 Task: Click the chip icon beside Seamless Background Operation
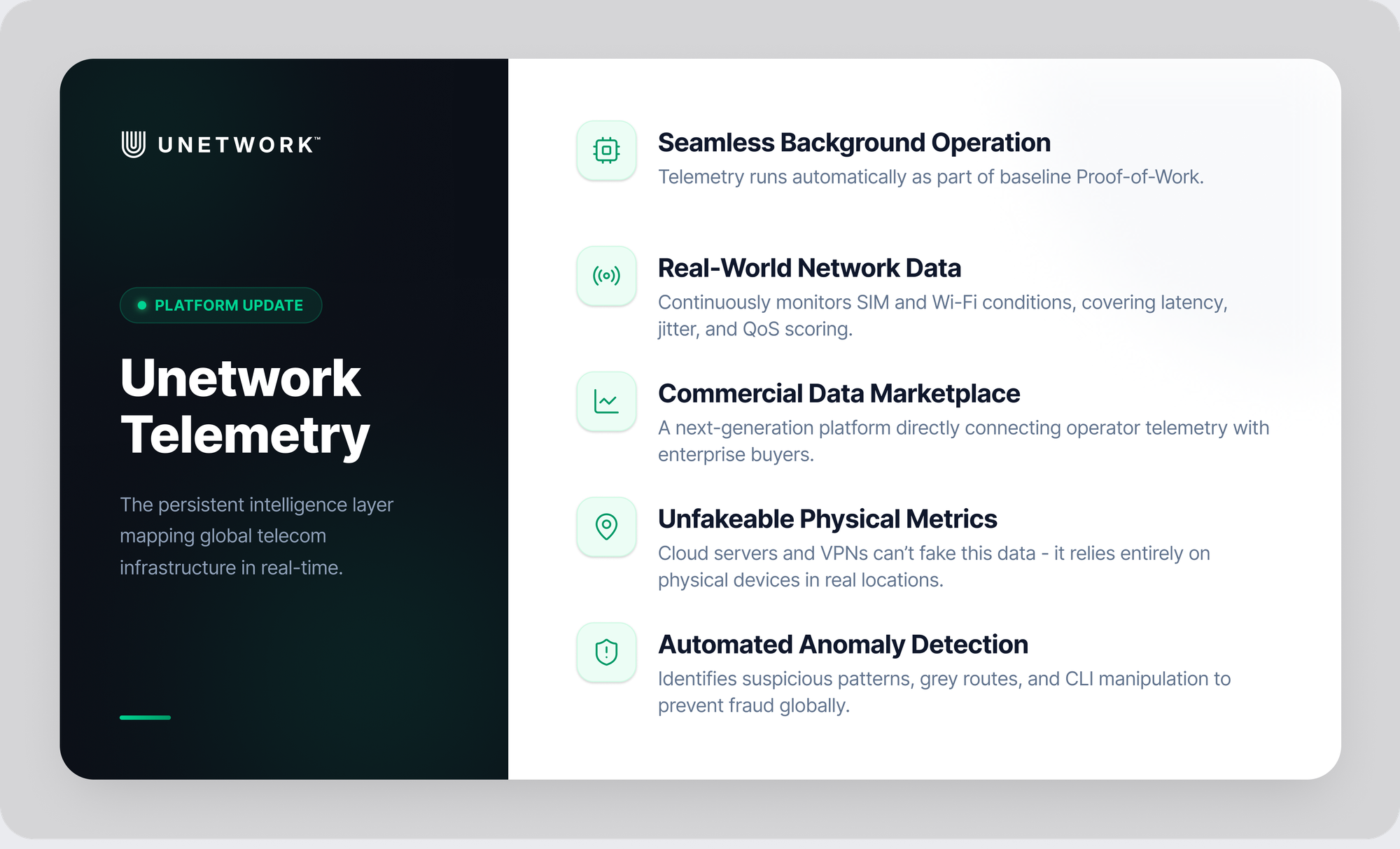pos(606,150)
